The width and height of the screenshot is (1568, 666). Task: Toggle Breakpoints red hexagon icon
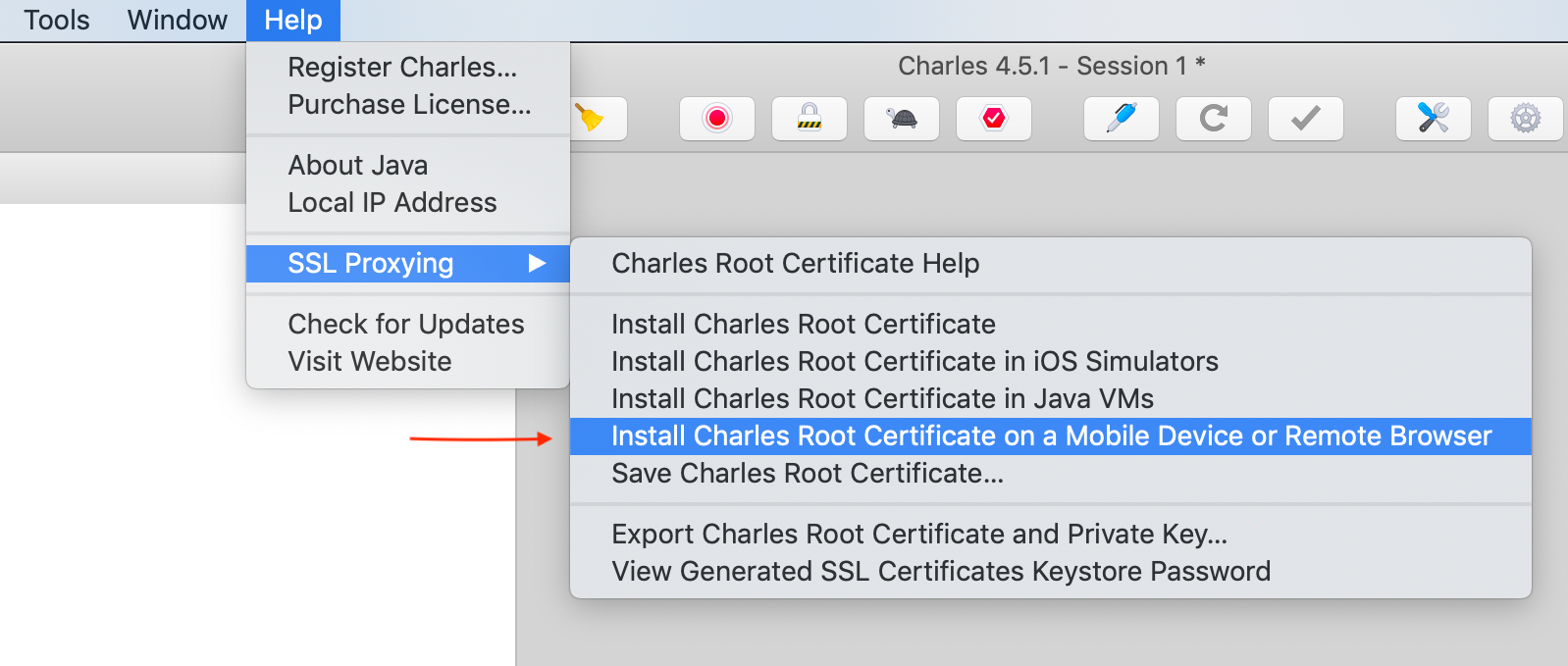click(994, 119)
